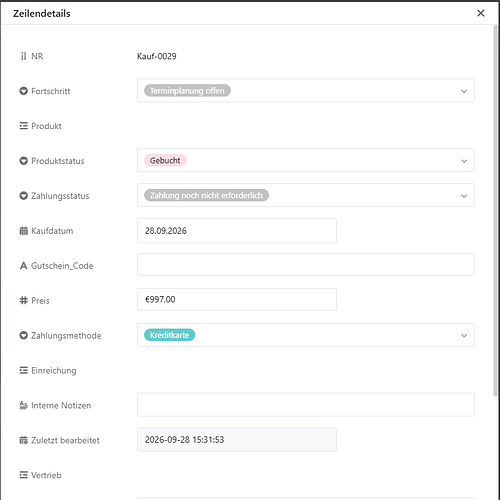Click the 'Zahlung noch nicht erforderlich' tag
The width and height of the screenshot is (500, 500).
point(206,195)
